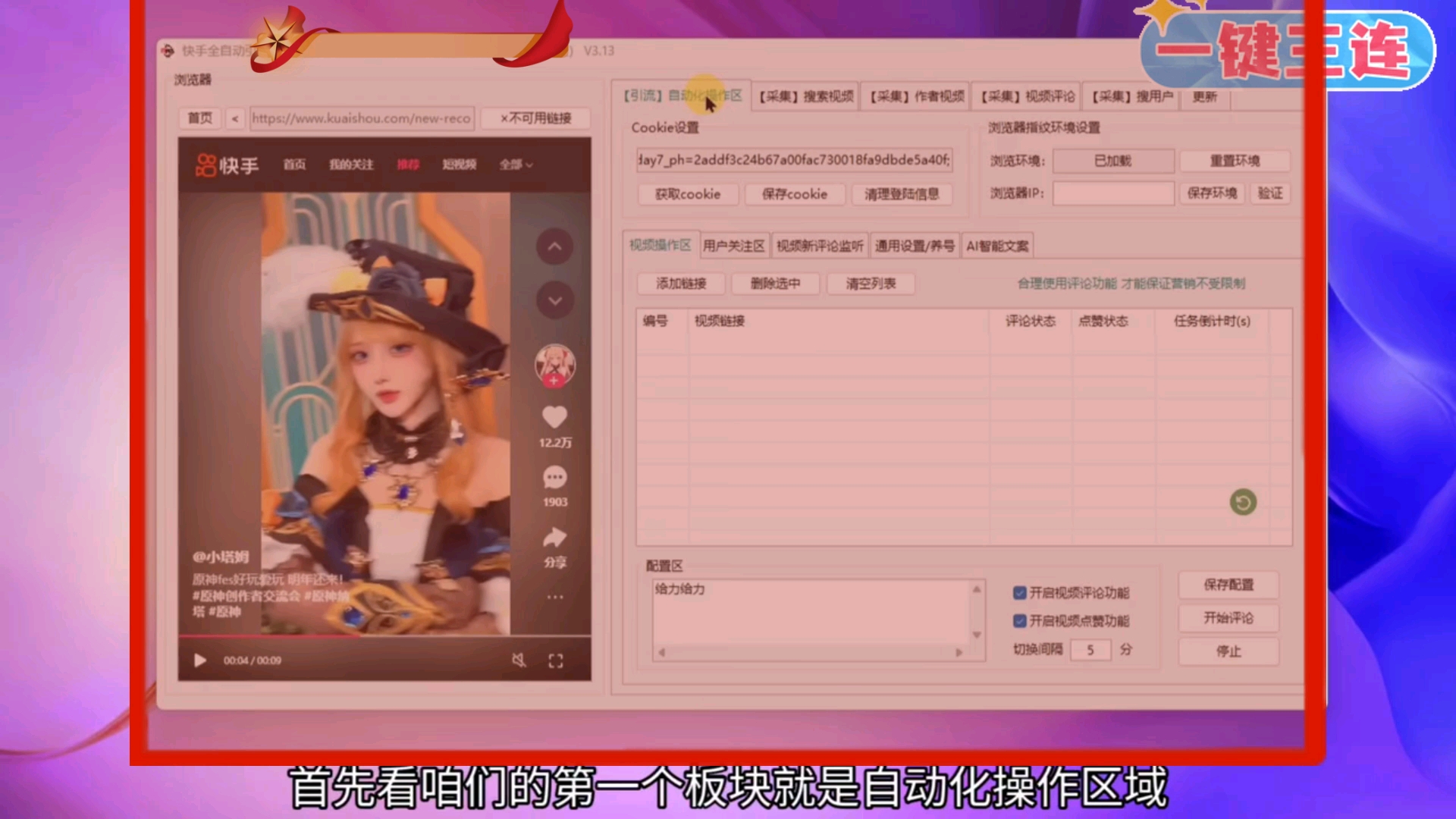Click the Cookie value input field
The height and width of the screenshot is (819, 1456).
[x=794, y=160]
